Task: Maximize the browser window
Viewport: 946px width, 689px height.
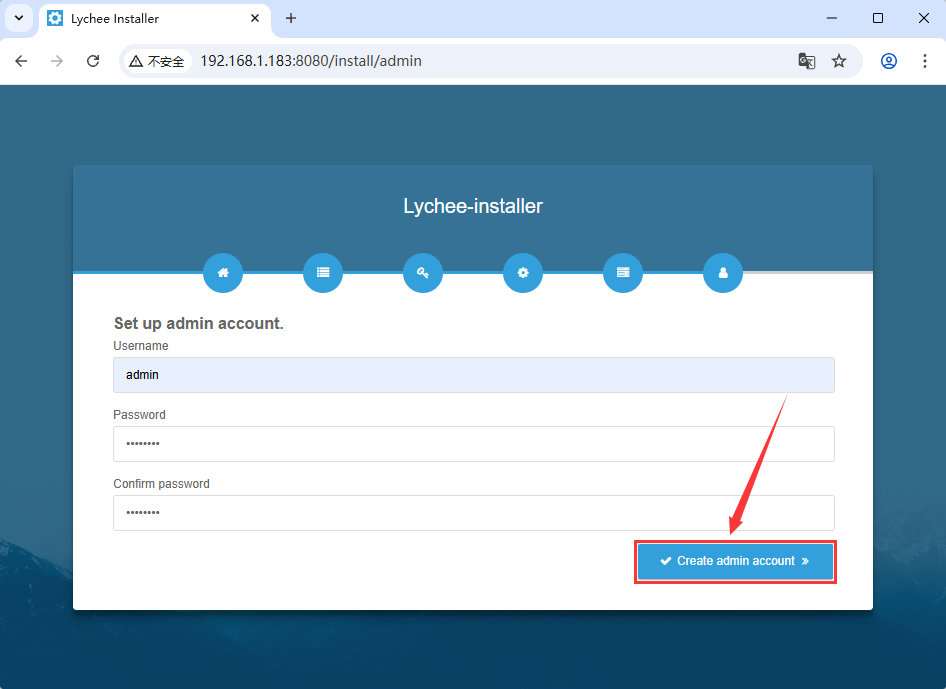Action: coord(878,18)
